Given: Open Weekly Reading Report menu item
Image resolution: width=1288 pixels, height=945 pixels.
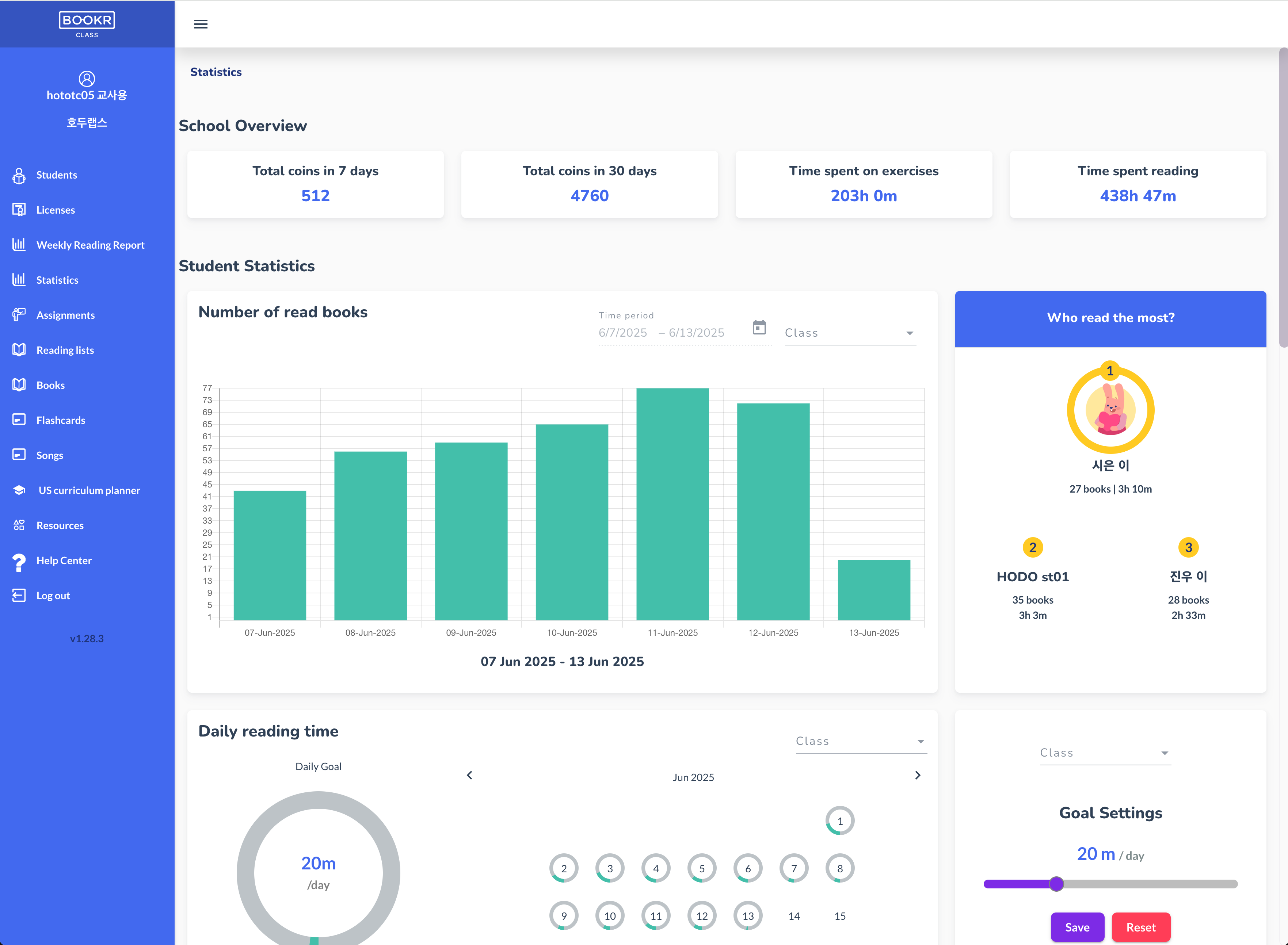Looking at the screenshot, I should click(90, 245).
